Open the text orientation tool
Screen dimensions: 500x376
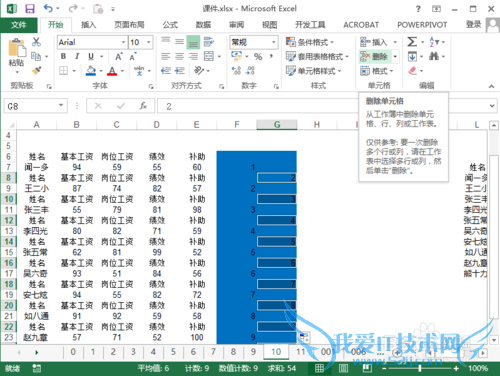(x=199, y=70)
